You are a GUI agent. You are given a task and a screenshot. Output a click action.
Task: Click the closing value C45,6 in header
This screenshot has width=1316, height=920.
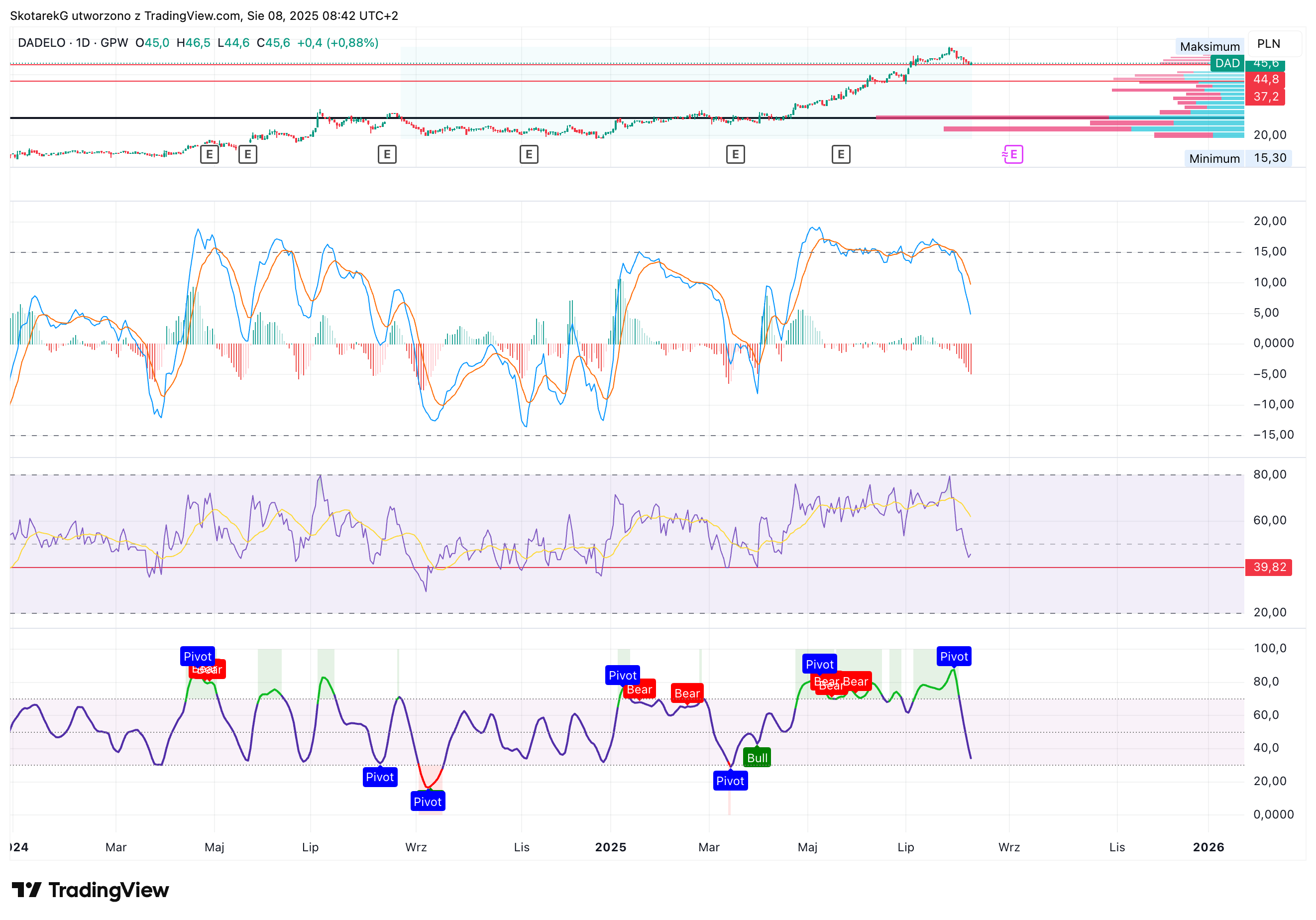[x=273, y=43]
